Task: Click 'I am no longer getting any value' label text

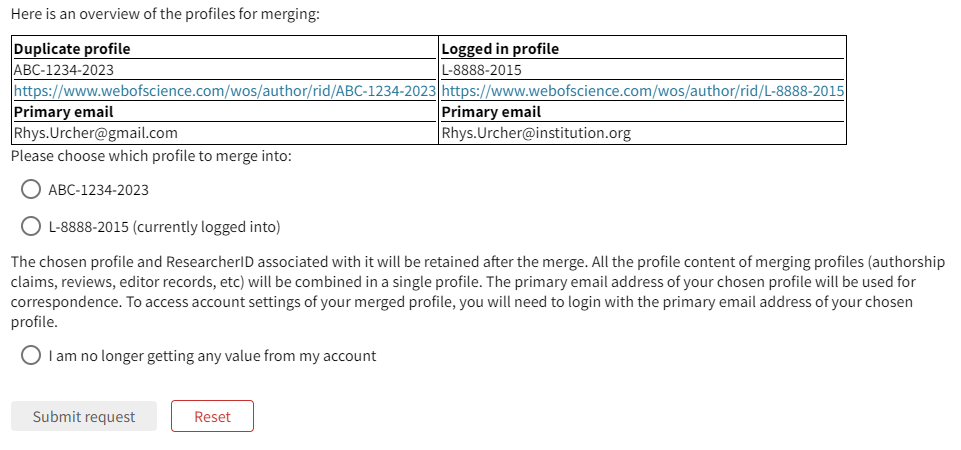Action: click(212, 355)
